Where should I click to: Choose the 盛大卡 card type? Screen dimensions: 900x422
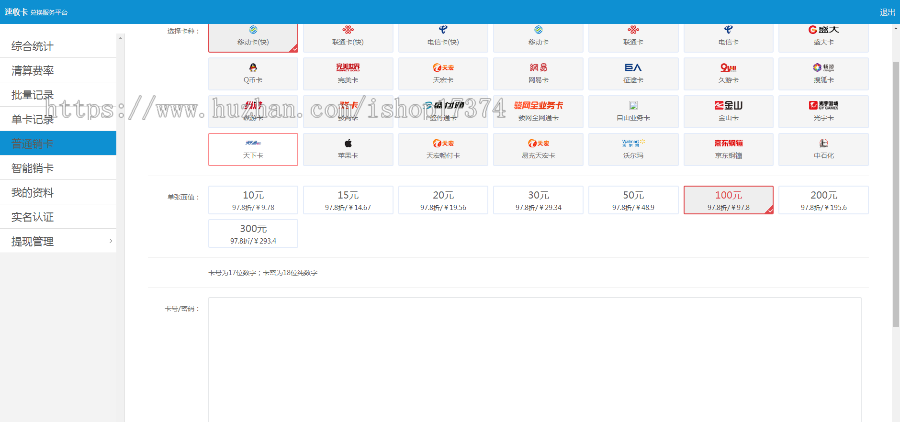[x=823, y=37]
